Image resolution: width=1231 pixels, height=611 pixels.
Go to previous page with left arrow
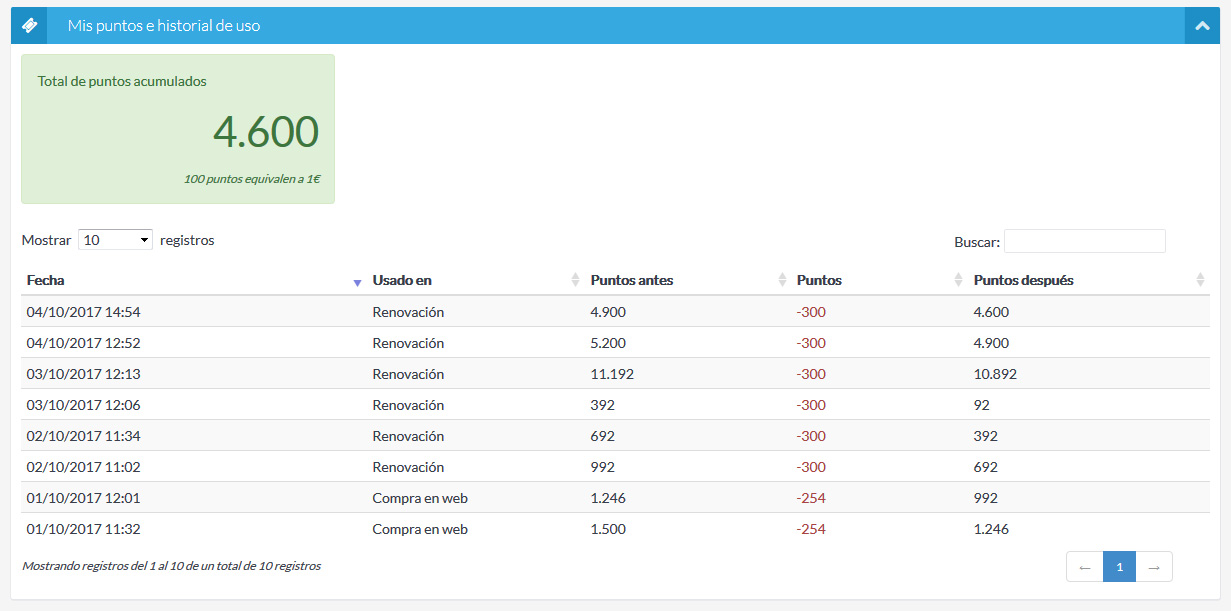(1085, 567)
